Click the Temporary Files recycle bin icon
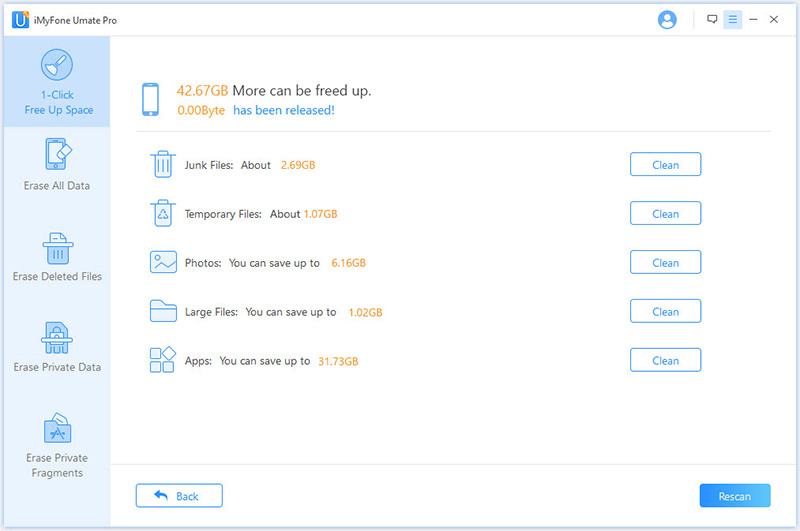 (163, 213)
